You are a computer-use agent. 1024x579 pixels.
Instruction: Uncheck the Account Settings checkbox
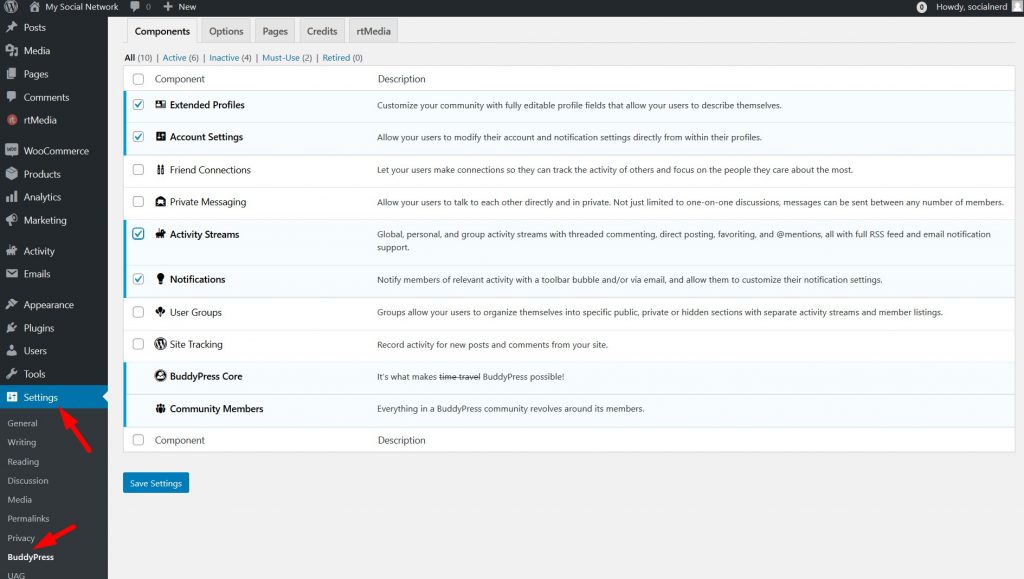[x=138, y=136]
